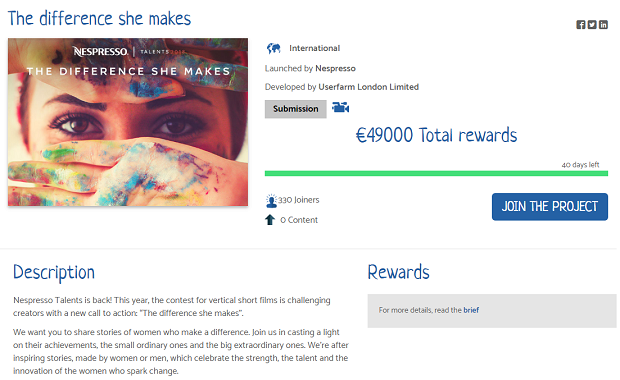Viewport: 620px width, 380px height.
Task: Click the International globe icon
Action: point(274,48)
